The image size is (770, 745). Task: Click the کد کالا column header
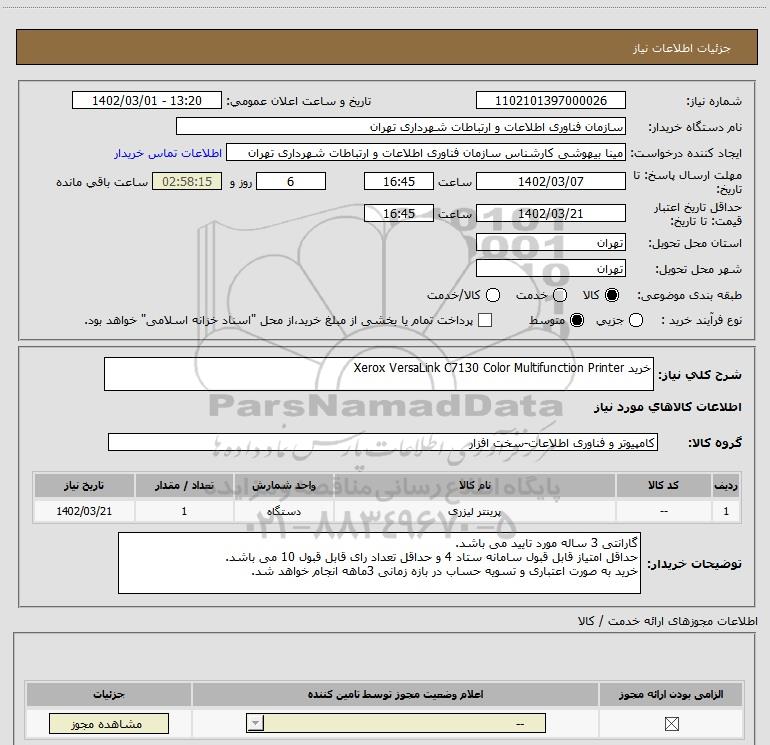pyautogui.click(x=663, y=485)
